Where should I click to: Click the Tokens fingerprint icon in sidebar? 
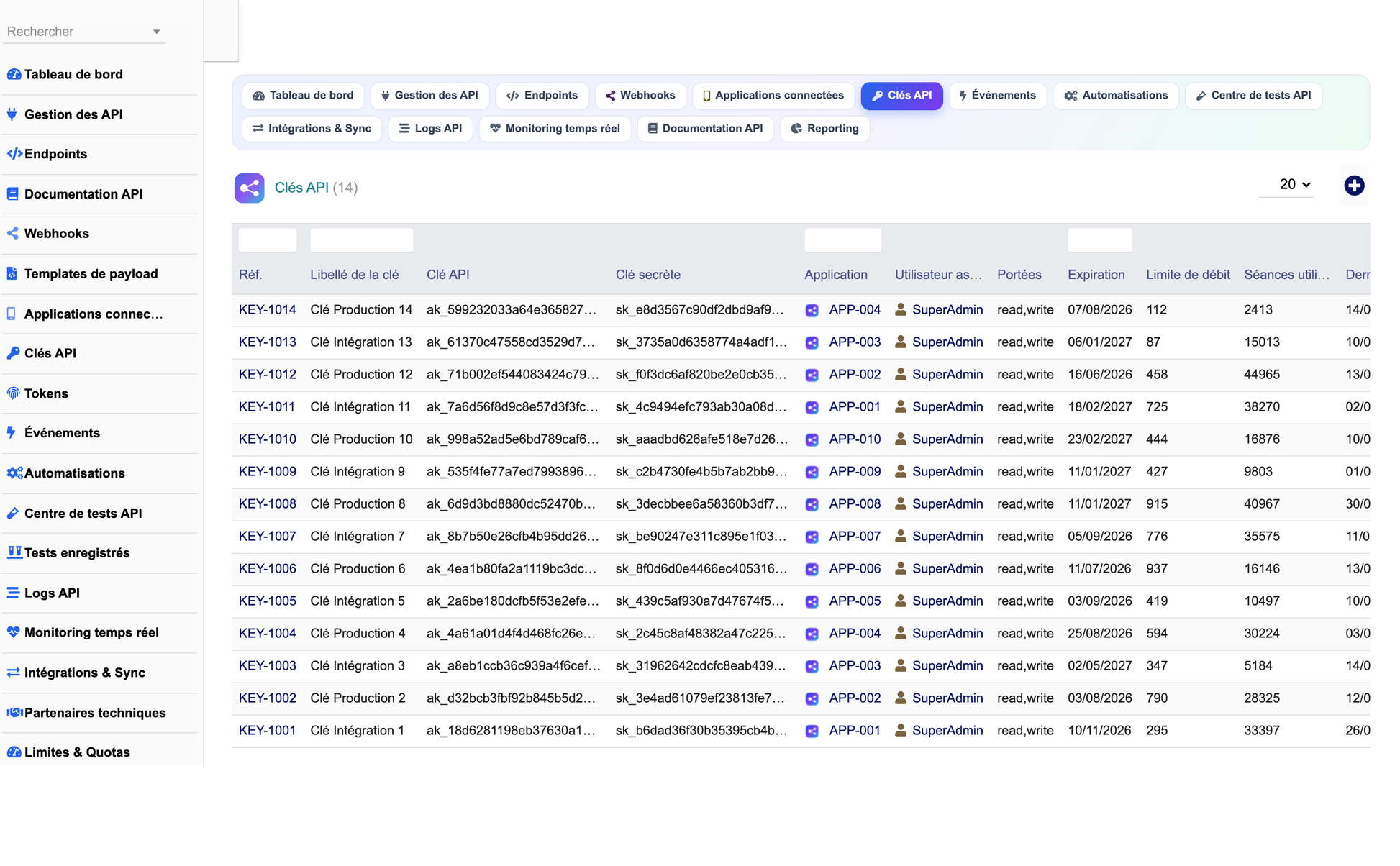coord(13,393)
